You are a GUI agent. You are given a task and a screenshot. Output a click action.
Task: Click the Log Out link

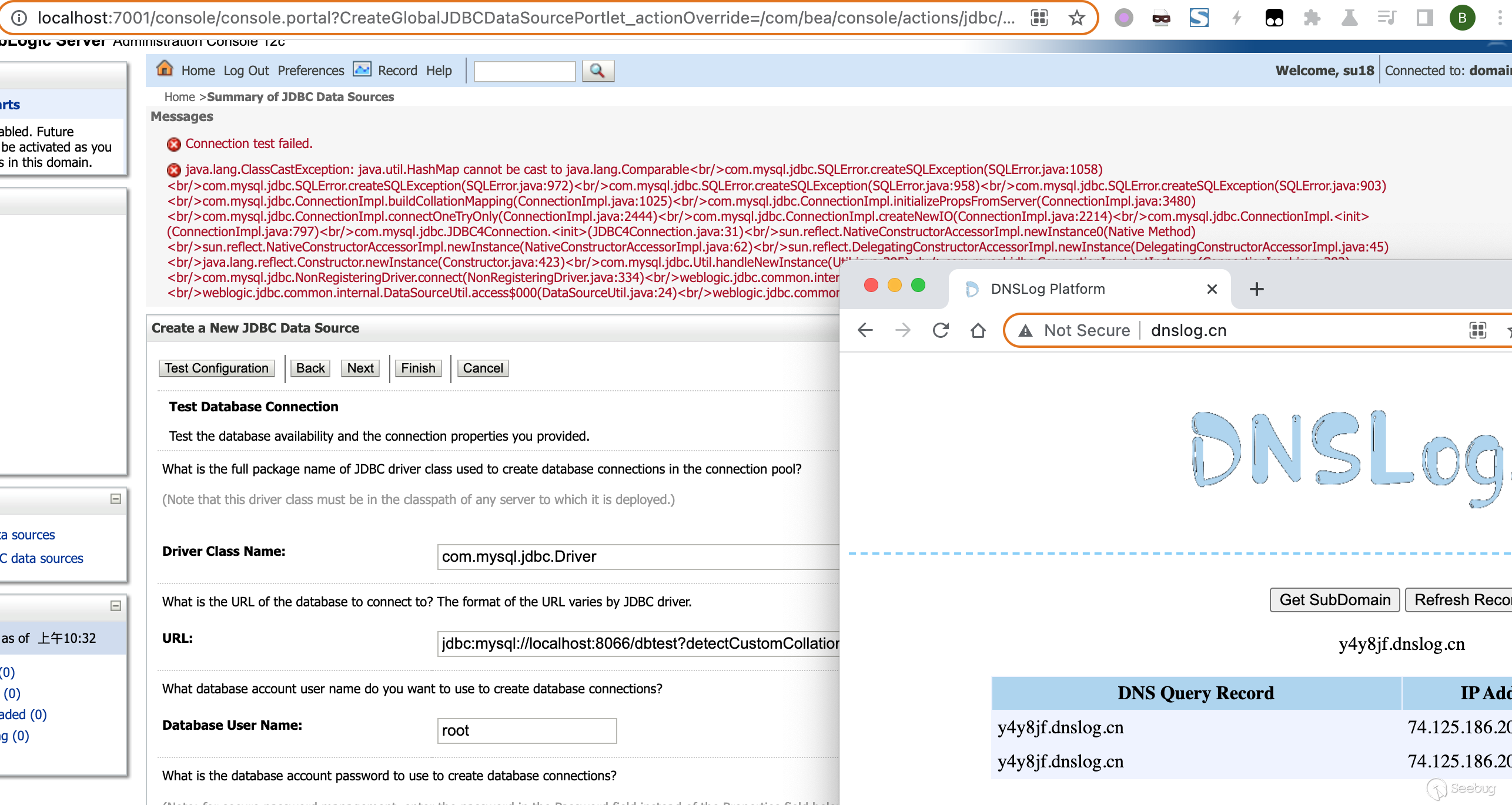[246, 71]
